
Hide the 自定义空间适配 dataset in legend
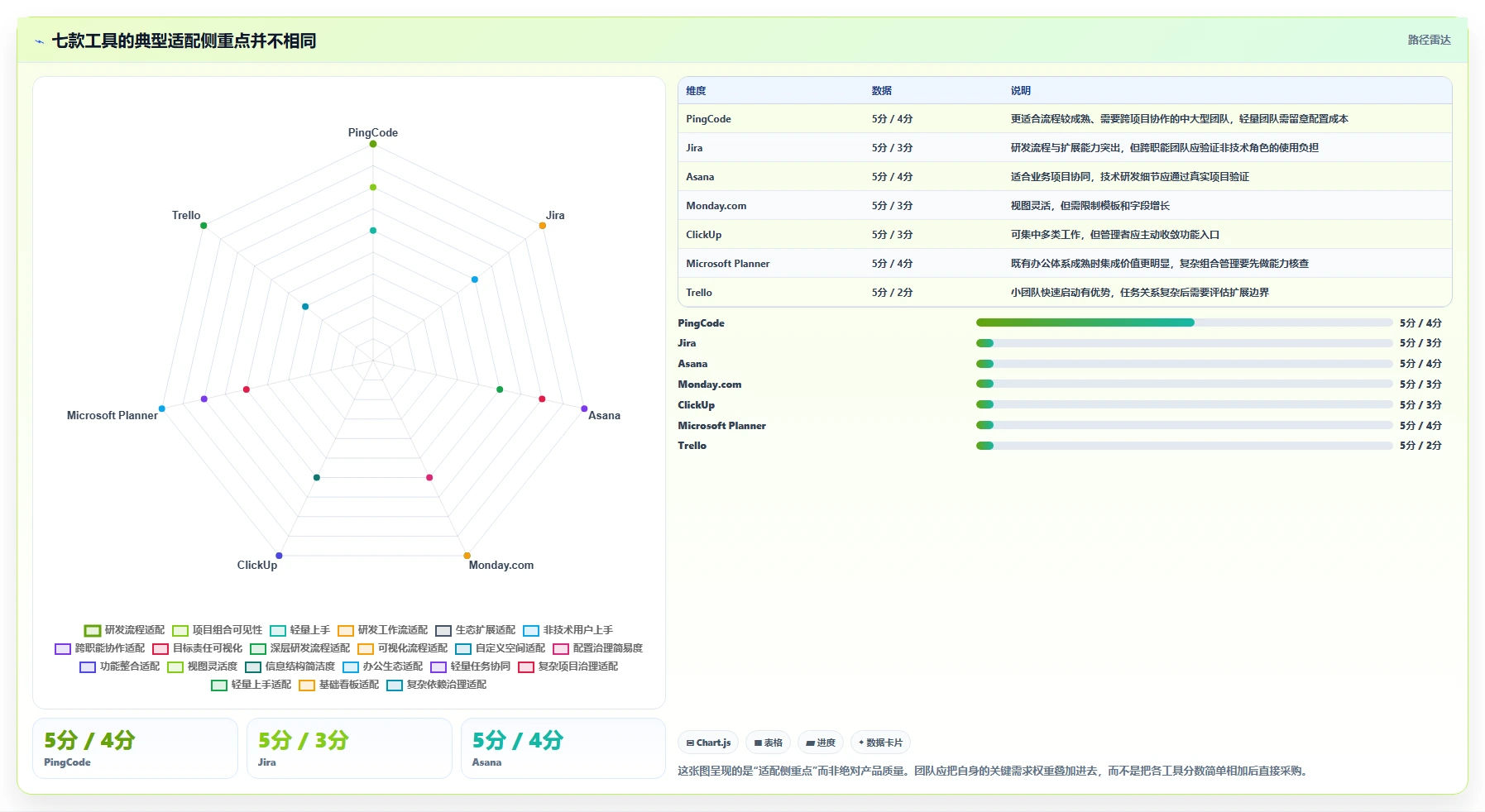pos(501,648)
